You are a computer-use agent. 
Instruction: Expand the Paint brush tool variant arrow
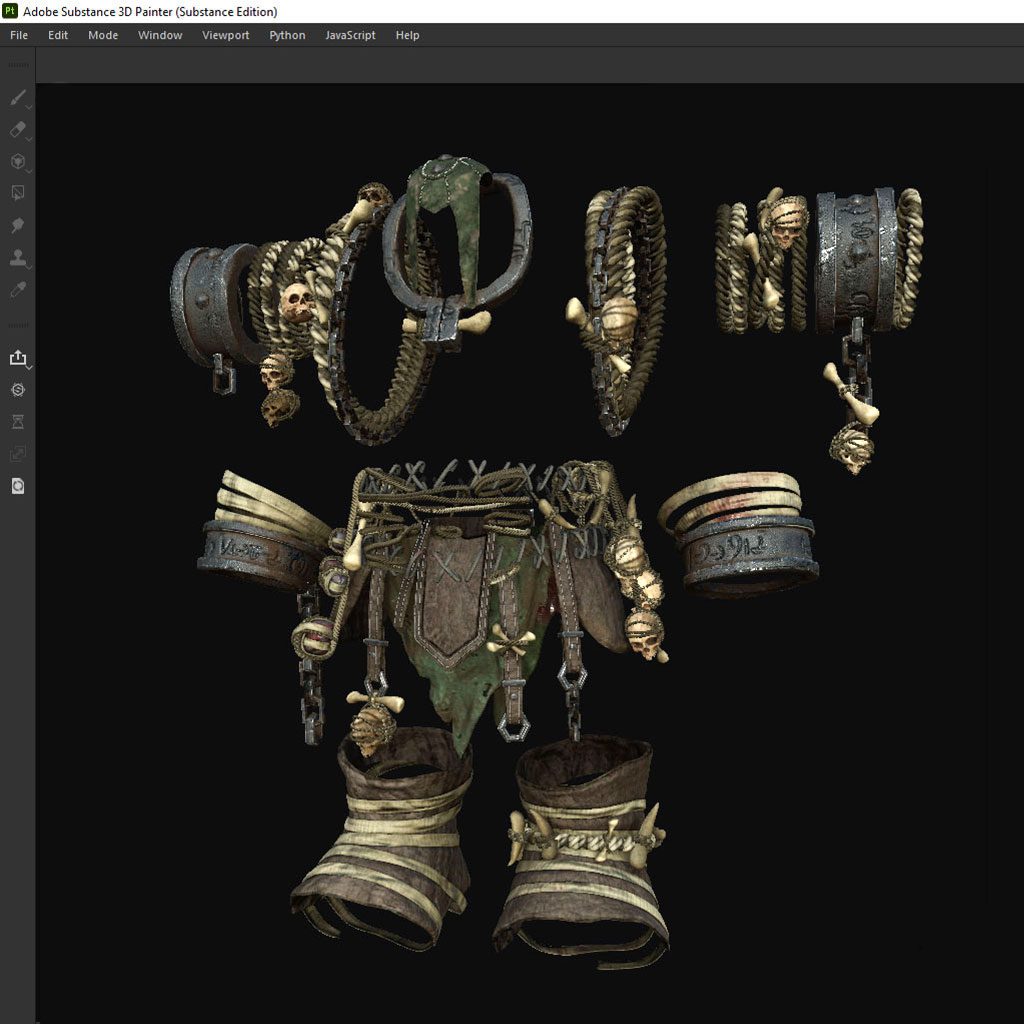click(x=30, y=106)
